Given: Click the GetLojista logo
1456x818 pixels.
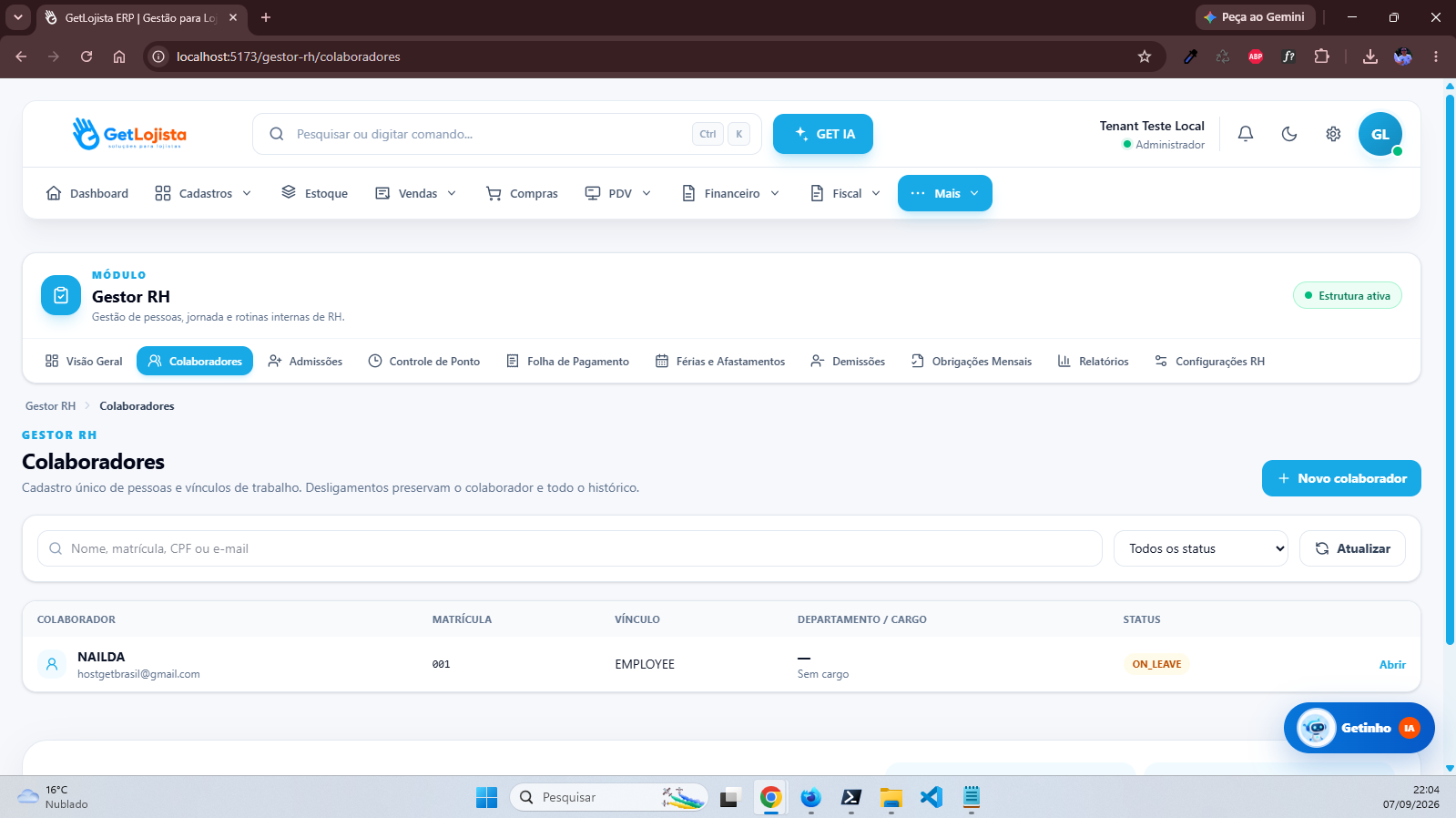Looking at the screenshot, I should (129, 134).
